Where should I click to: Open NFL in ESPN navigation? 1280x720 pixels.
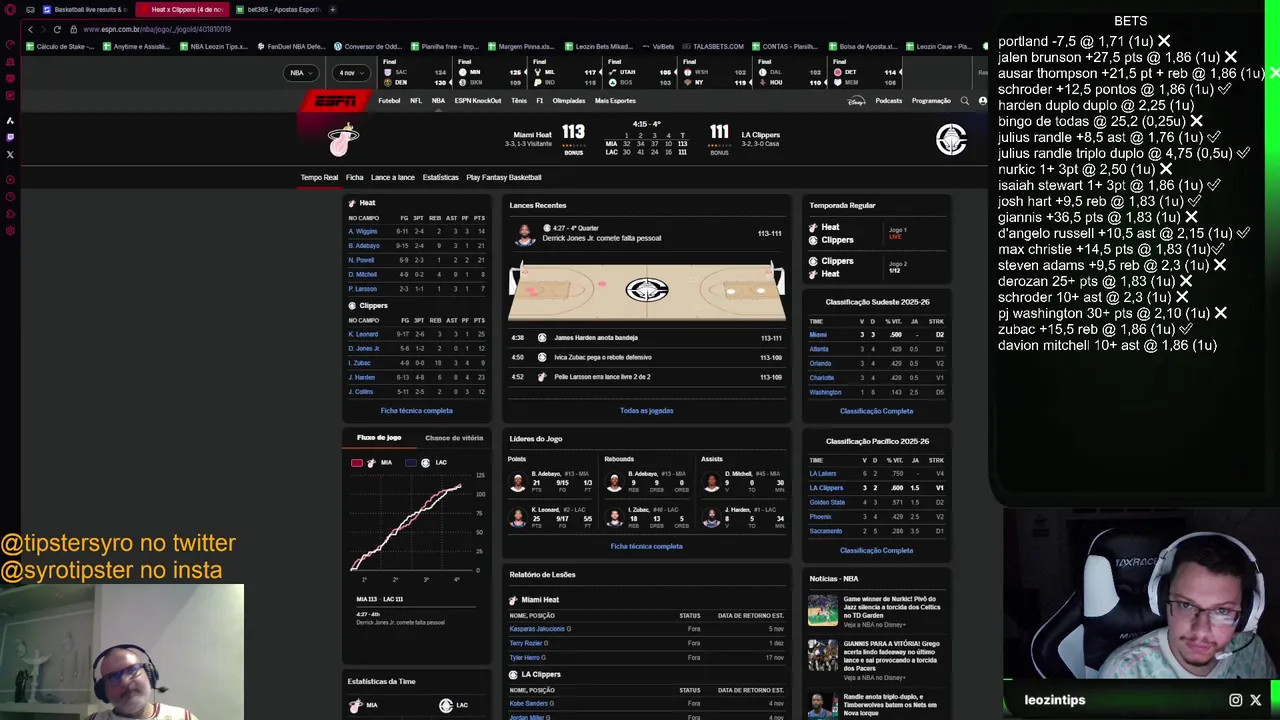pyautogui.click(x=416, y=101)
